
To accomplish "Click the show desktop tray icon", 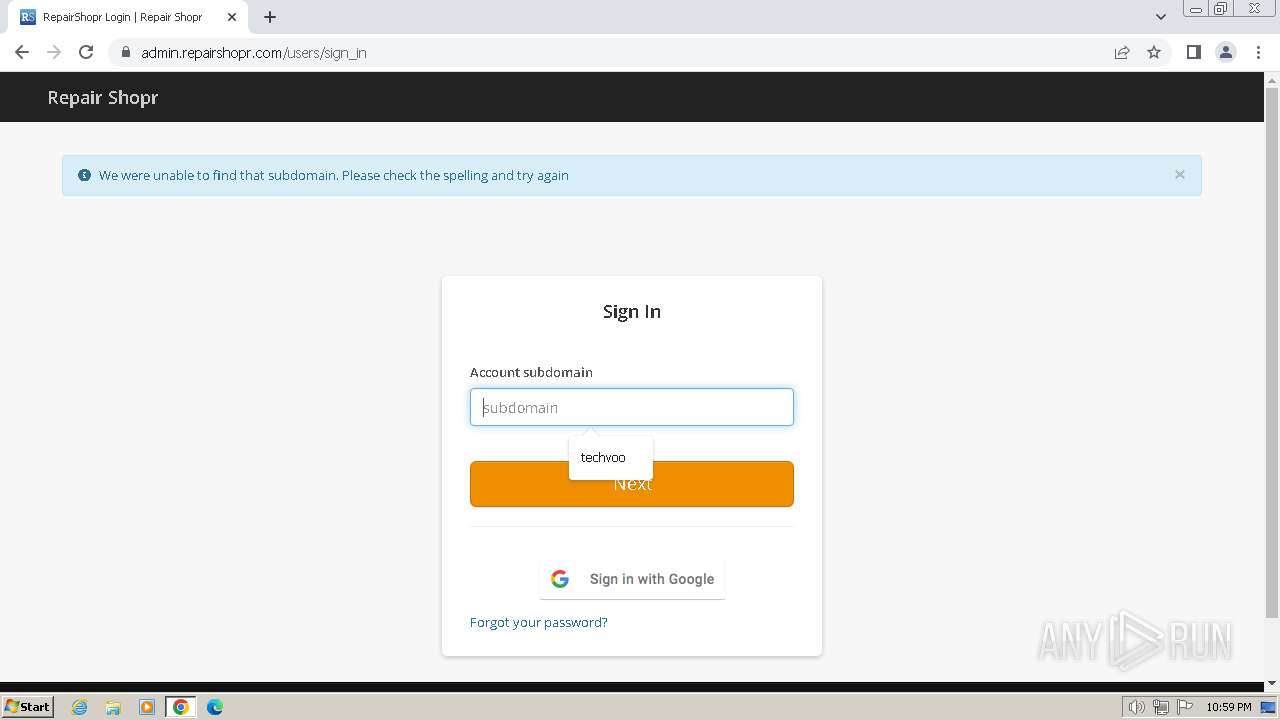I will point(1269,707).
